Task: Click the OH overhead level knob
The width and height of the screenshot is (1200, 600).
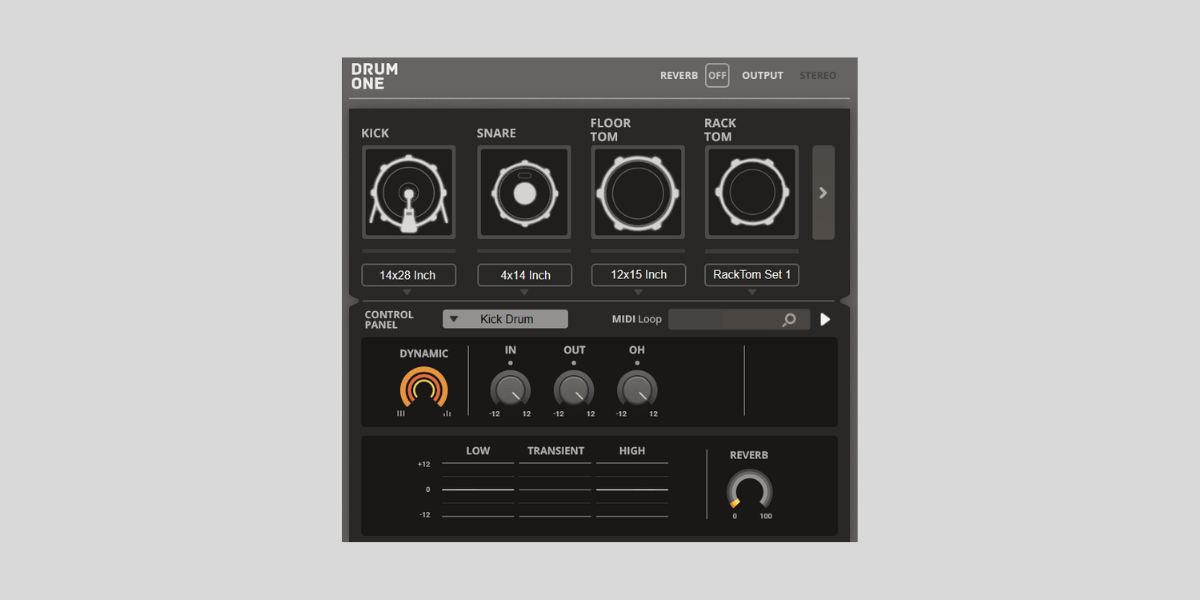Action: (x=637, y=390)
